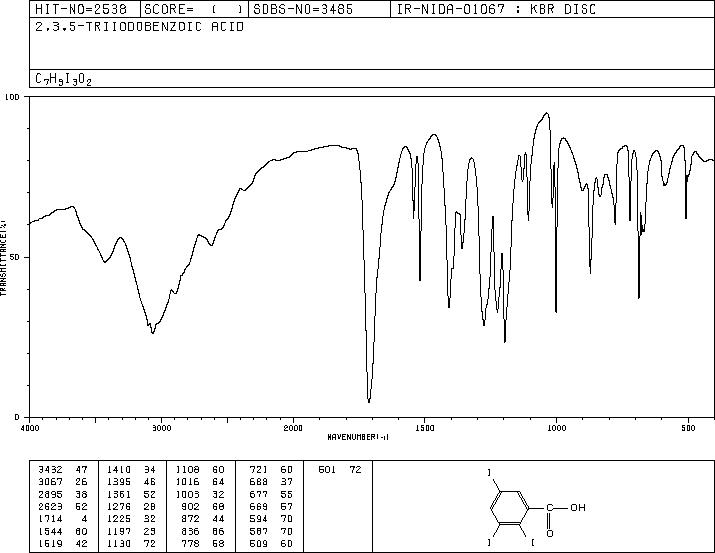Click the 594 peak entry

271,519
